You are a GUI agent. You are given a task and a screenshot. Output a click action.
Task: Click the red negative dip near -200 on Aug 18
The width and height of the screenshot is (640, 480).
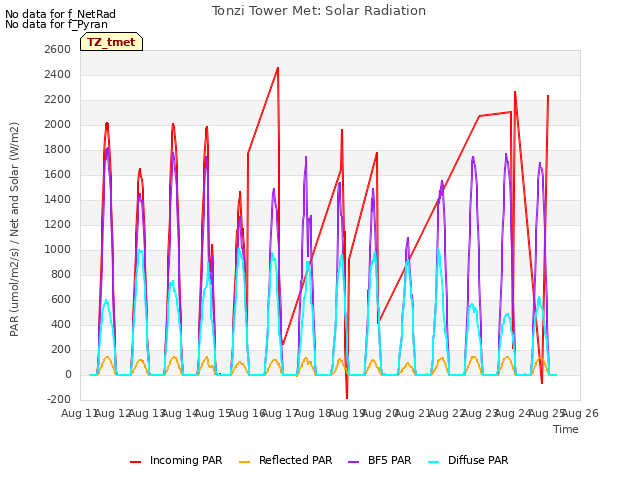[347, 398]
